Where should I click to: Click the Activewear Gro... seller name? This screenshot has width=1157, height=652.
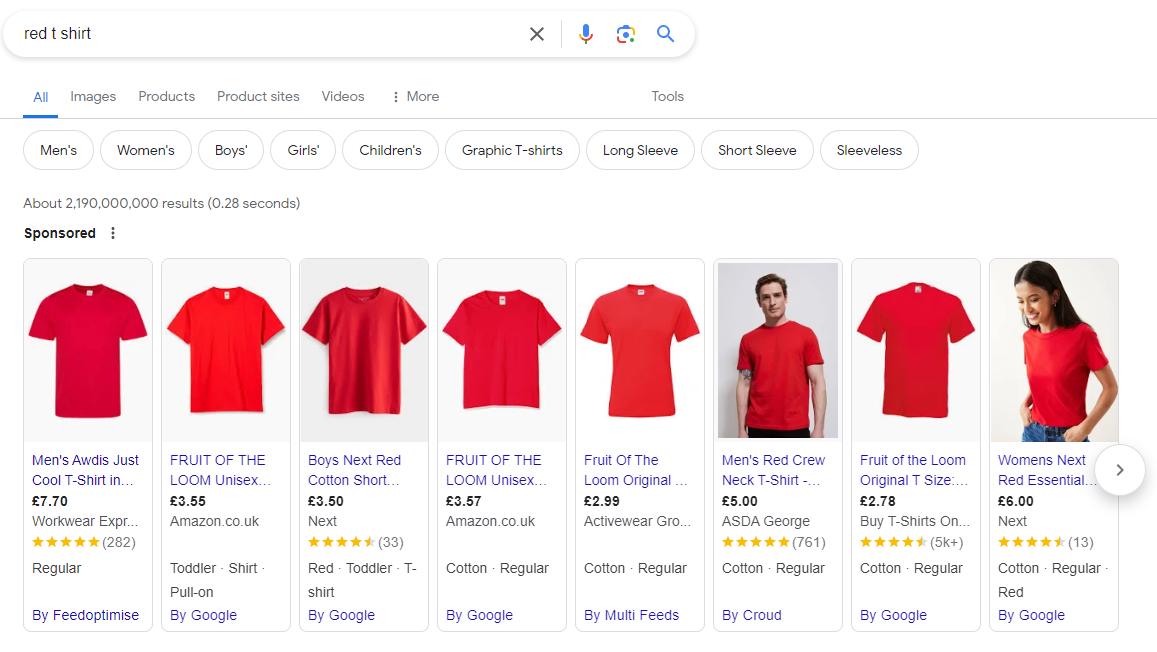click(638, 521)
